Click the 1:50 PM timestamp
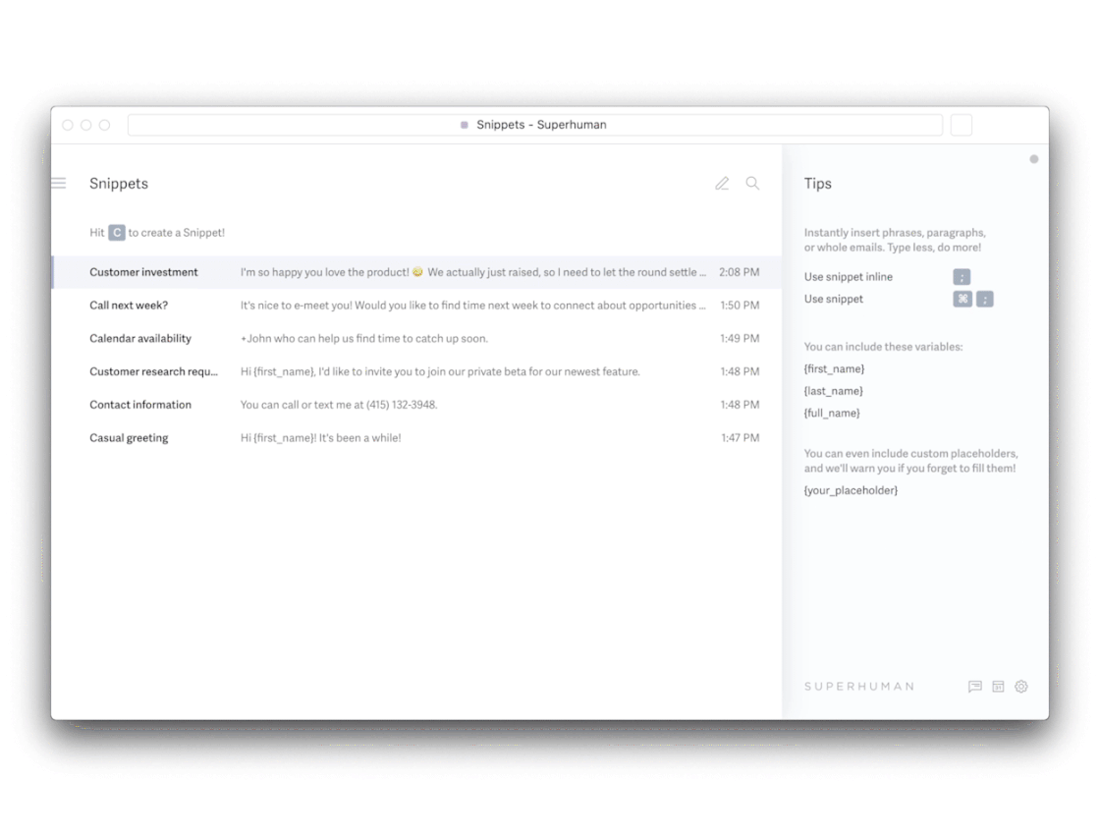 tap(739, 305)
